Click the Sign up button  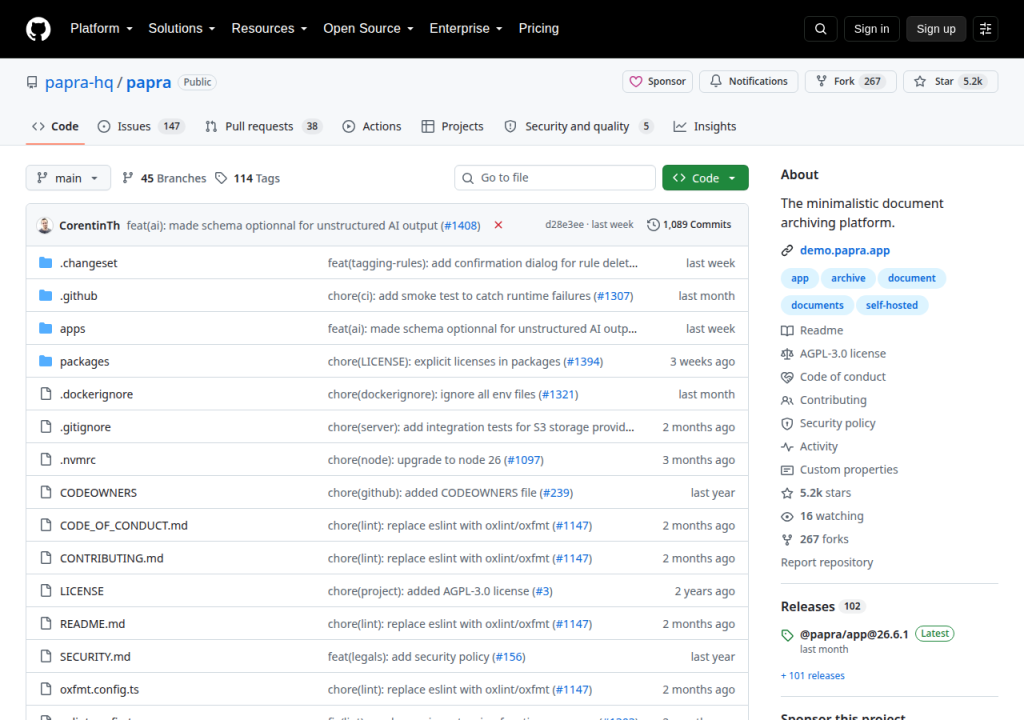[x=936, y=29]
